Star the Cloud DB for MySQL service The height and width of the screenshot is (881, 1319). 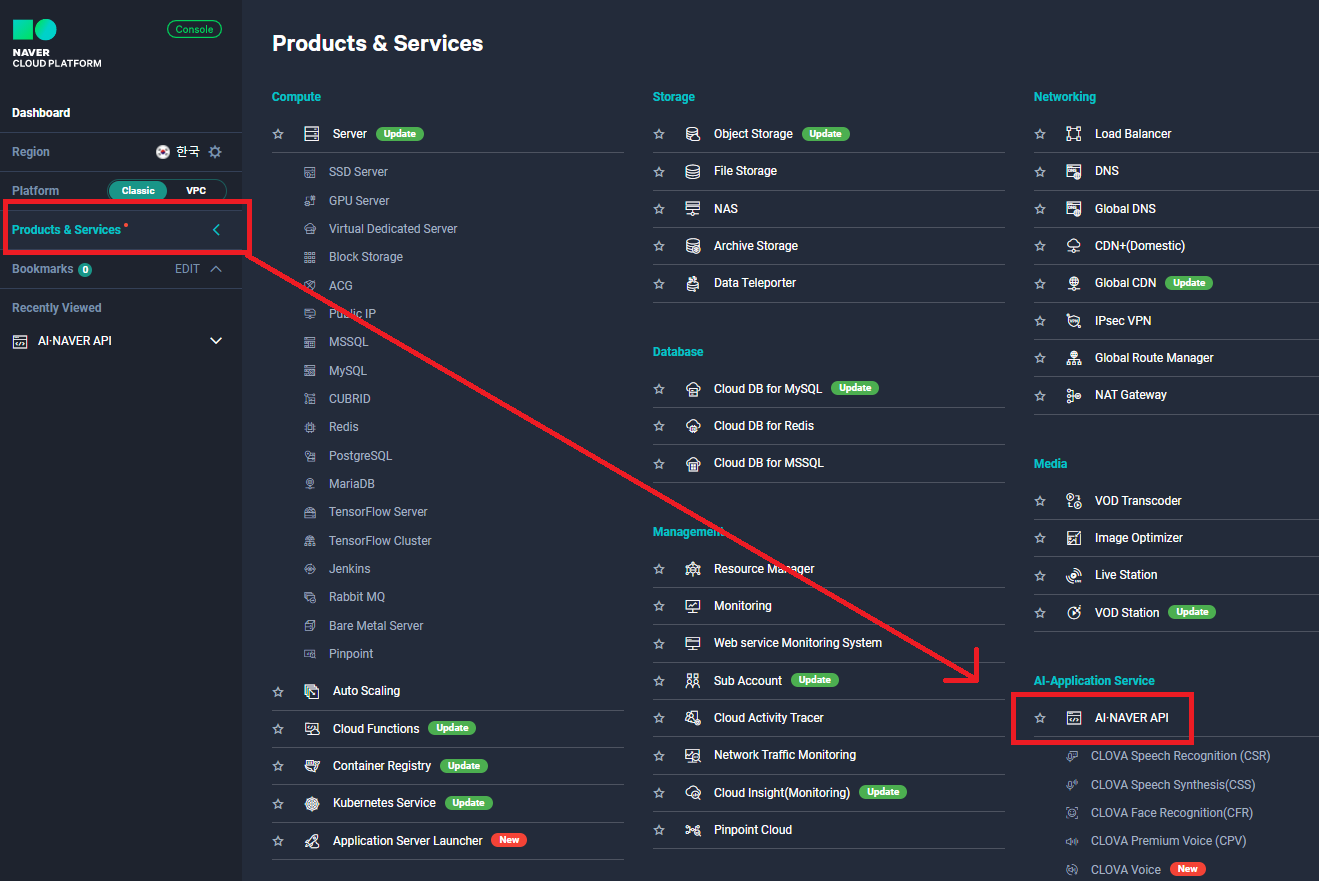[x=659, y=389]
